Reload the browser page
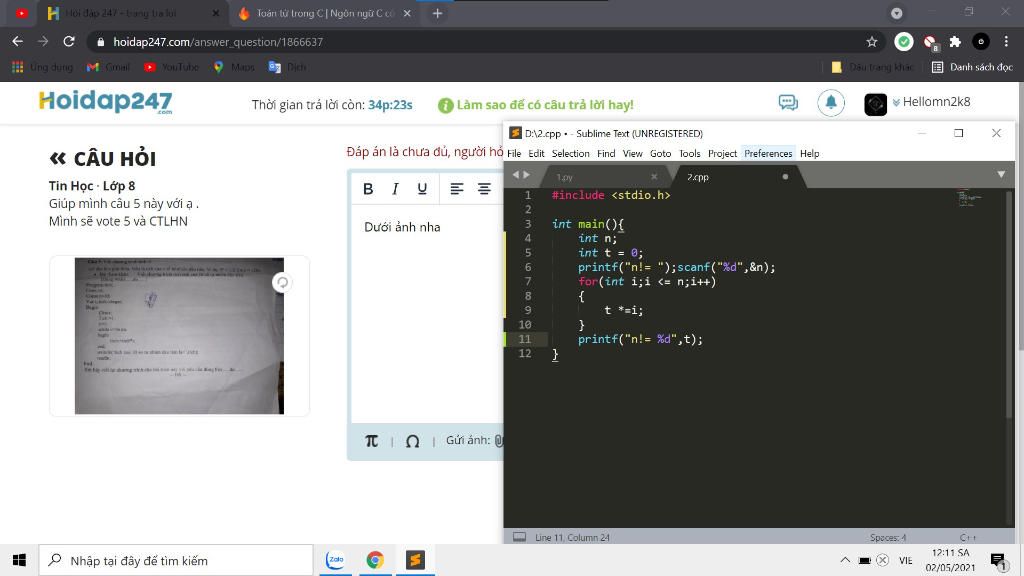 (69, 41)
